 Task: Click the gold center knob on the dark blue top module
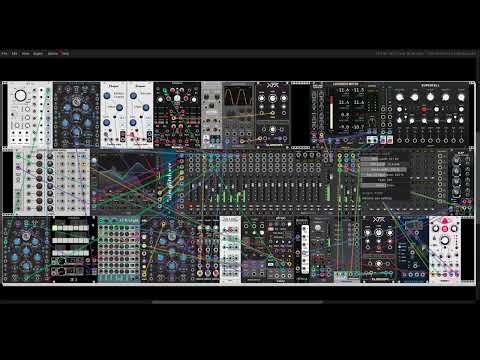tap(76, 101)
